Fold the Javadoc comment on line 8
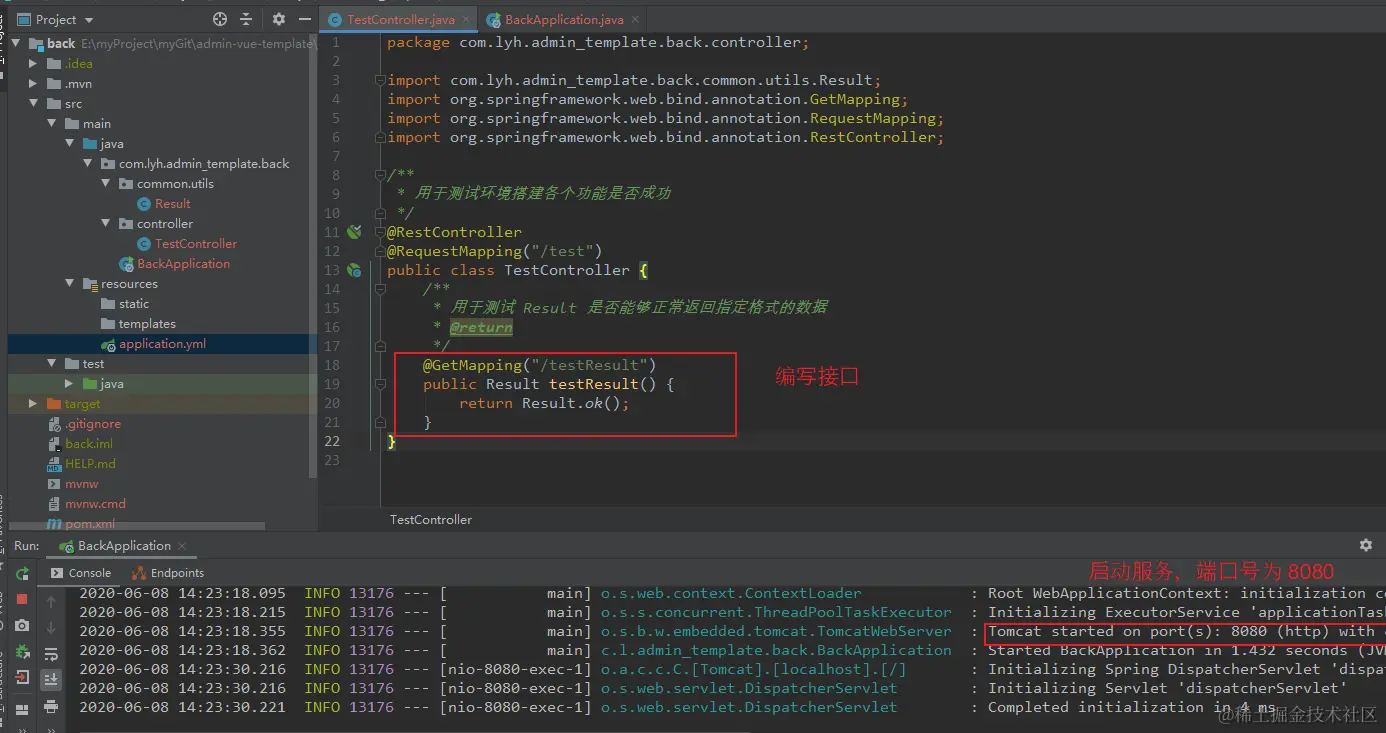The width and height of the screenshot is (1386, 733). 379,175
